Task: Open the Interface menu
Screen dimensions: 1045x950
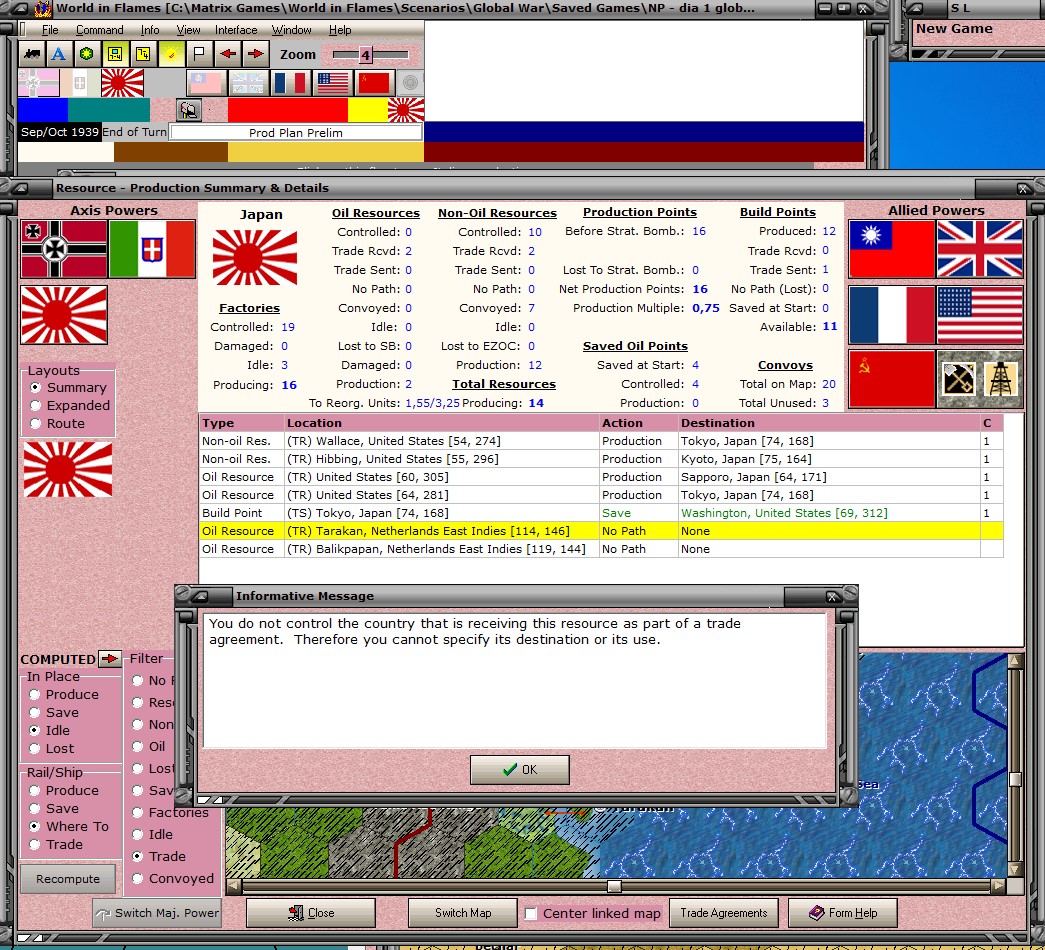Action: pyautogui.click(x=236, y=30)
